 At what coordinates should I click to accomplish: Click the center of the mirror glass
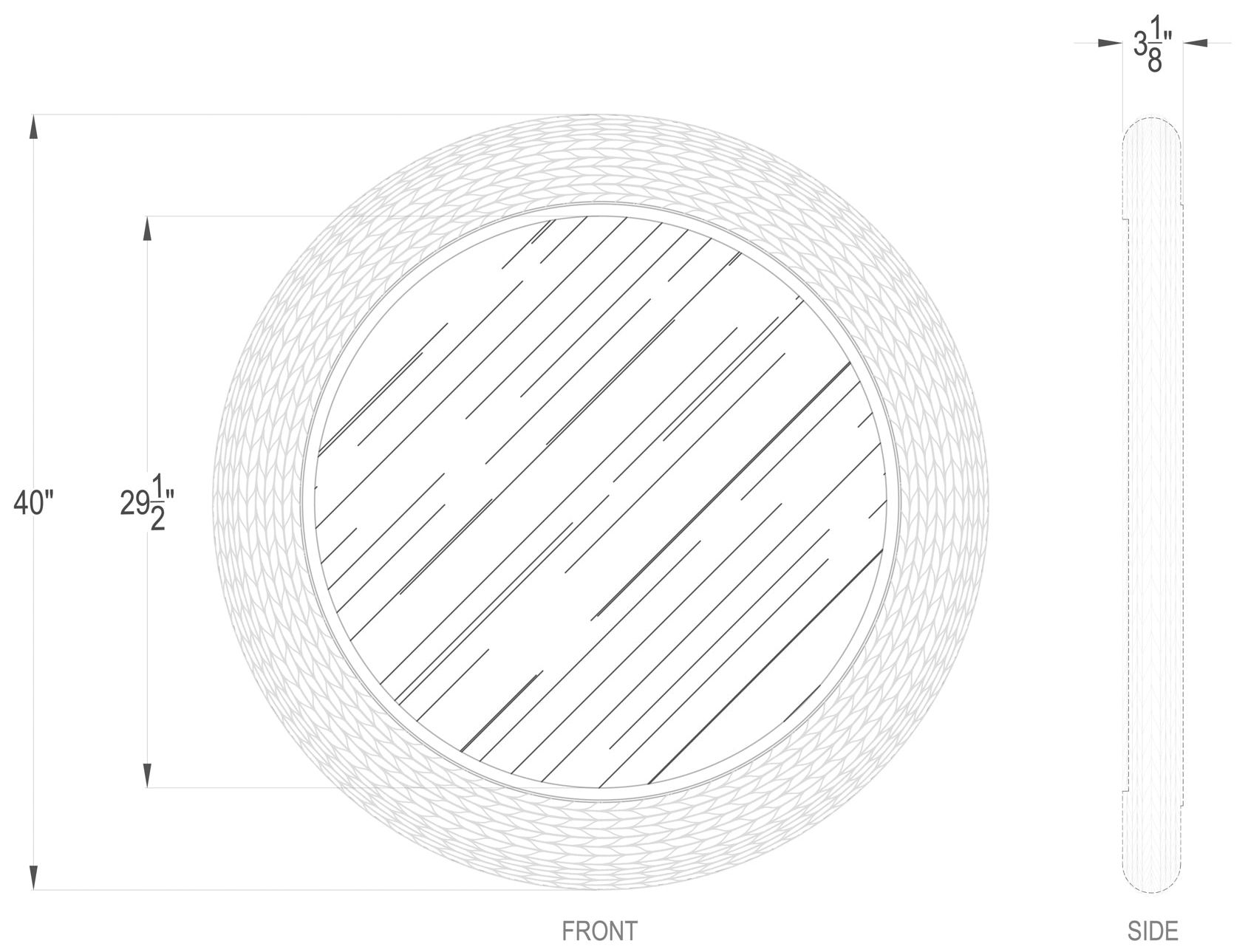pyautogui.click(x=599, y=502)
